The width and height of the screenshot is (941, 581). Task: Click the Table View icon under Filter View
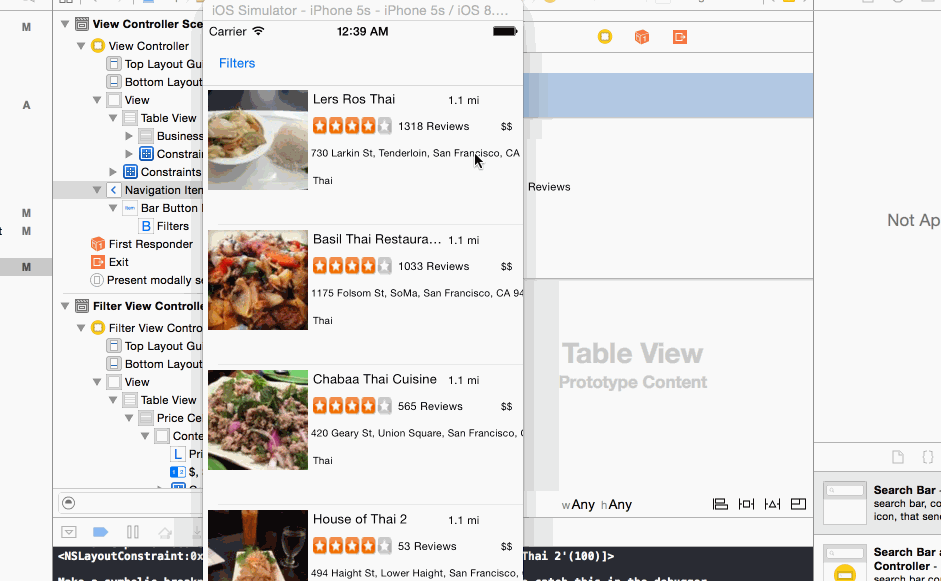click(x=130, y=400)
